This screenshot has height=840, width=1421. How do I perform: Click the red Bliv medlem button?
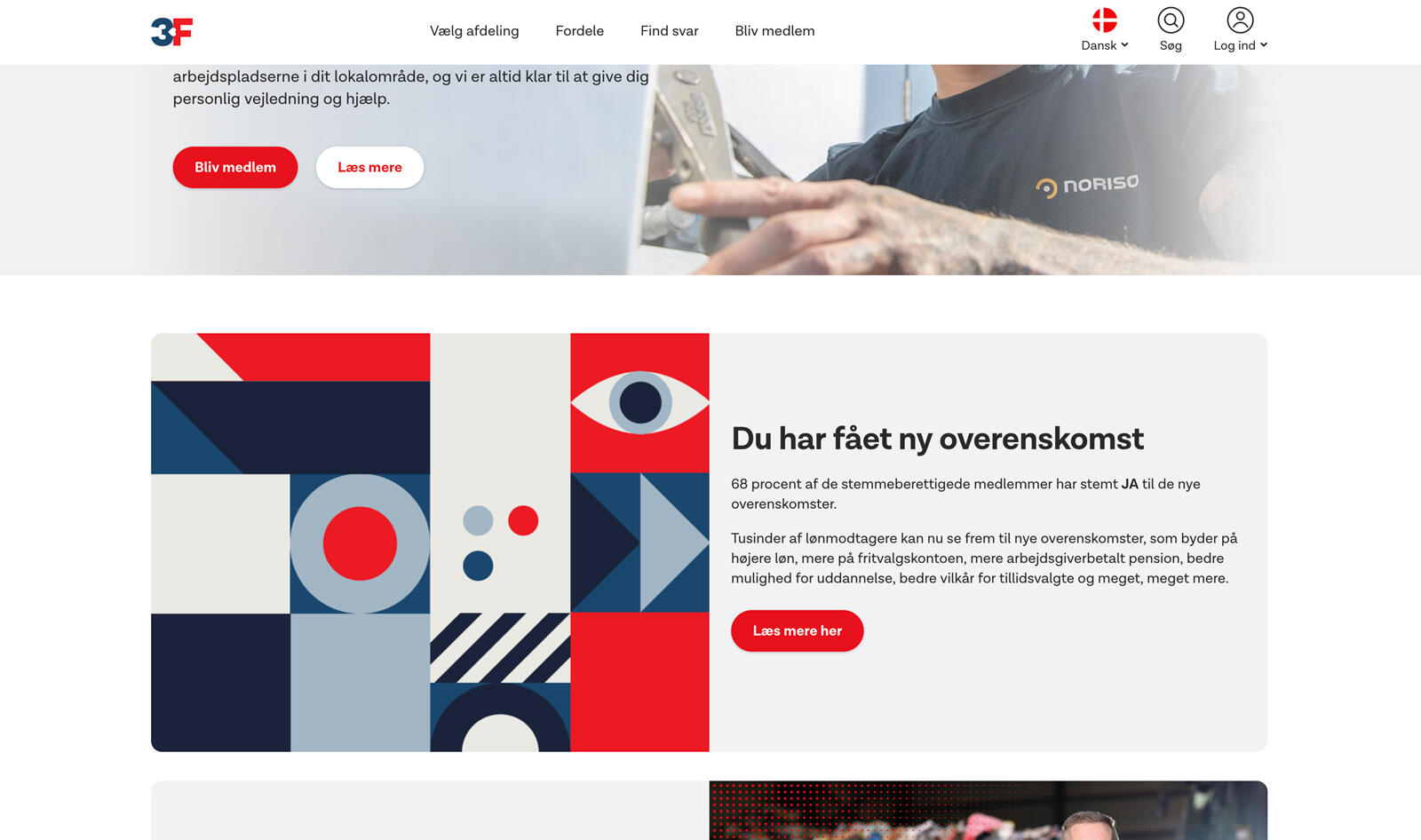click(x=235, y=167)
